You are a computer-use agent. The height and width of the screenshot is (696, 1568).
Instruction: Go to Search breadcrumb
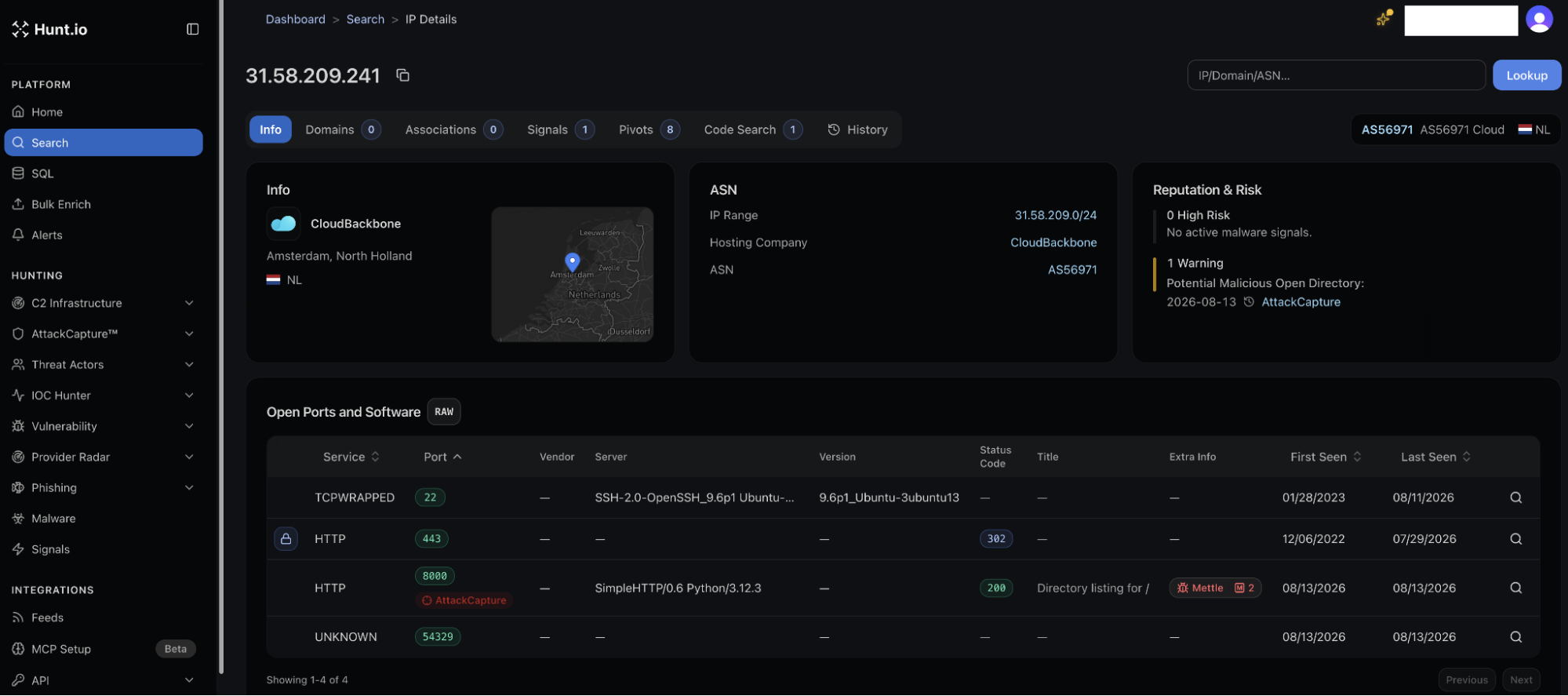[366, 19]
